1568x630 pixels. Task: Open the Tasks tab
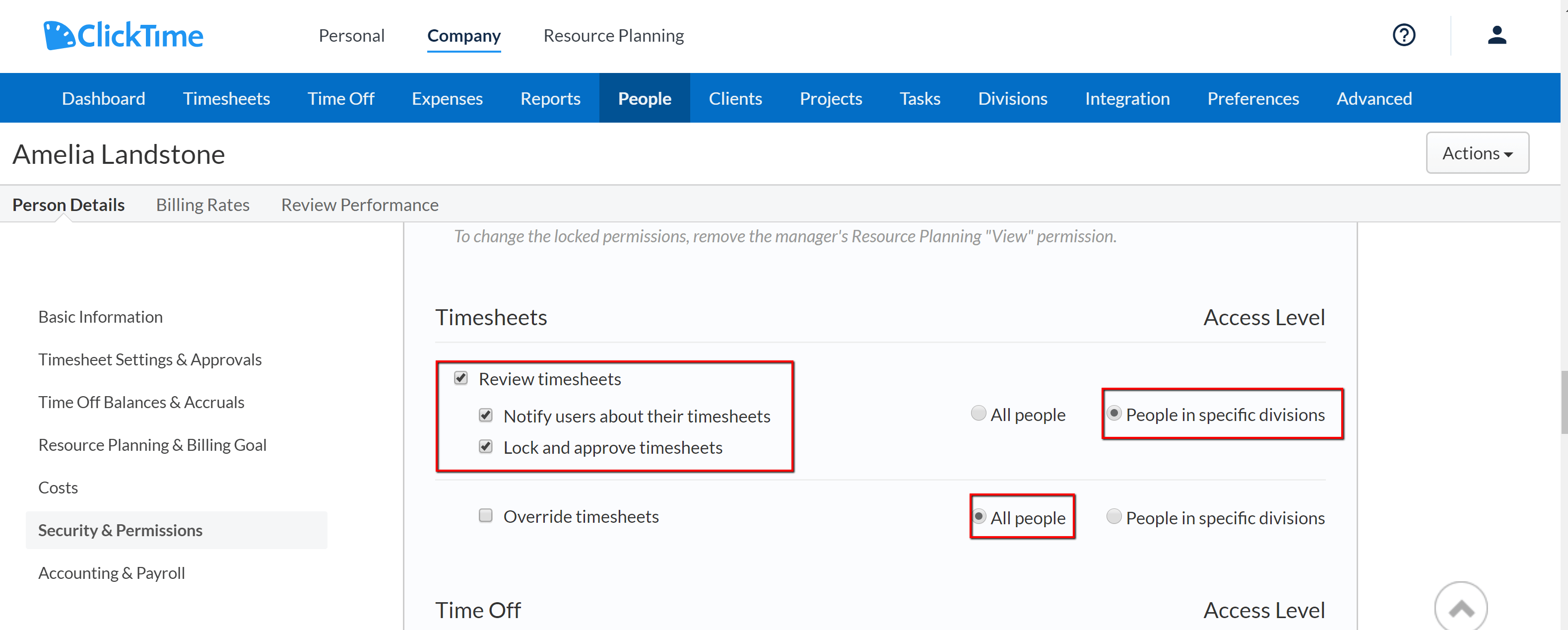[x=920, y=98]
